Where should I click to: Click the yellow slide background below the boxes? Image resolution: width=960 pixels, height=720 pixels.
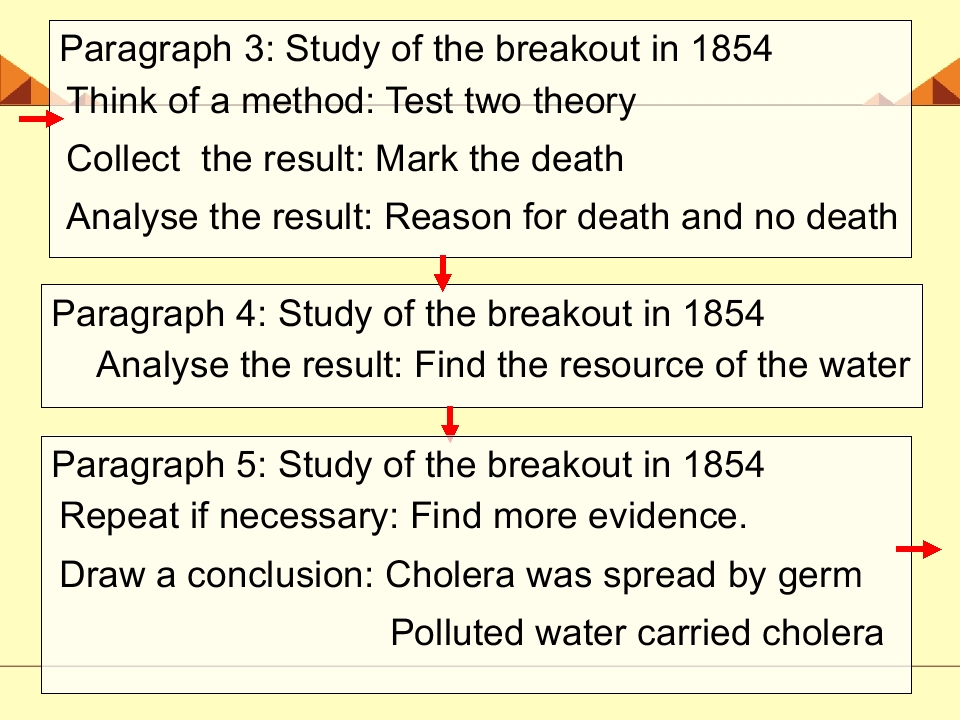(x=480, y=707)
